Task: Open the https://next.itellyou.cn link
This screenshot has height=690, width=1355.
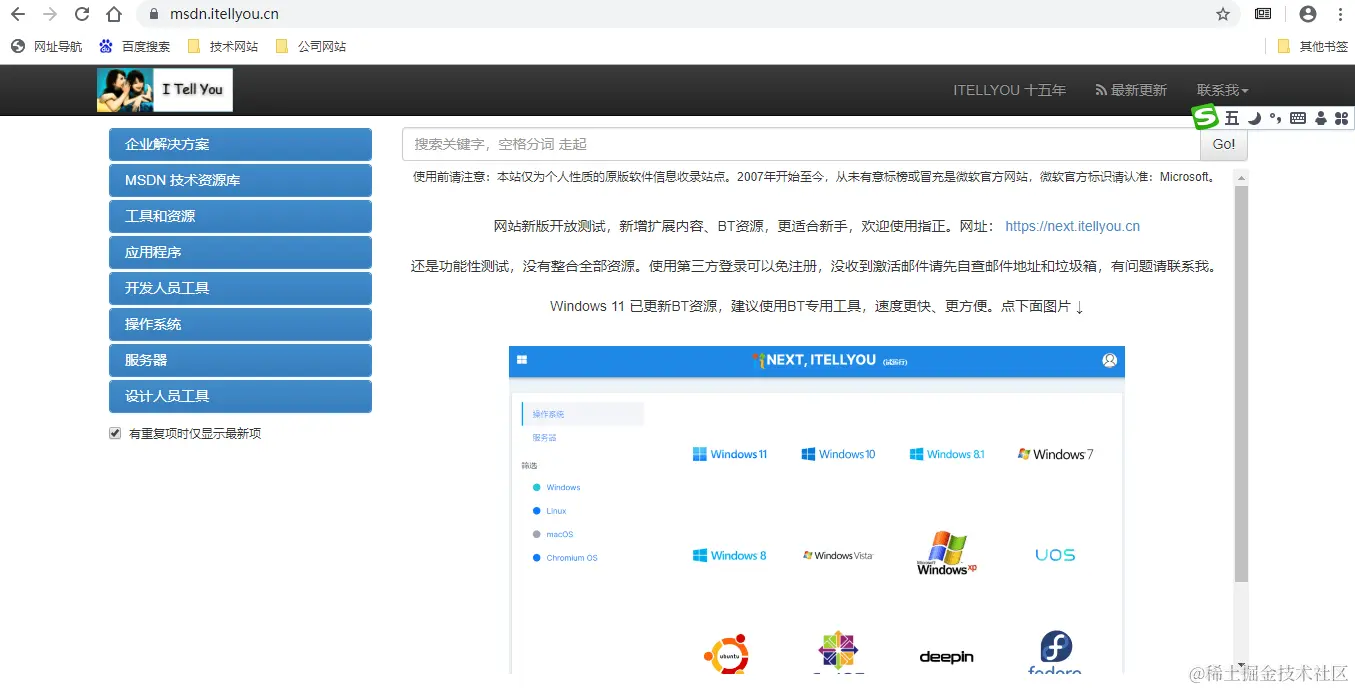Action: (x=1072, y=226)
